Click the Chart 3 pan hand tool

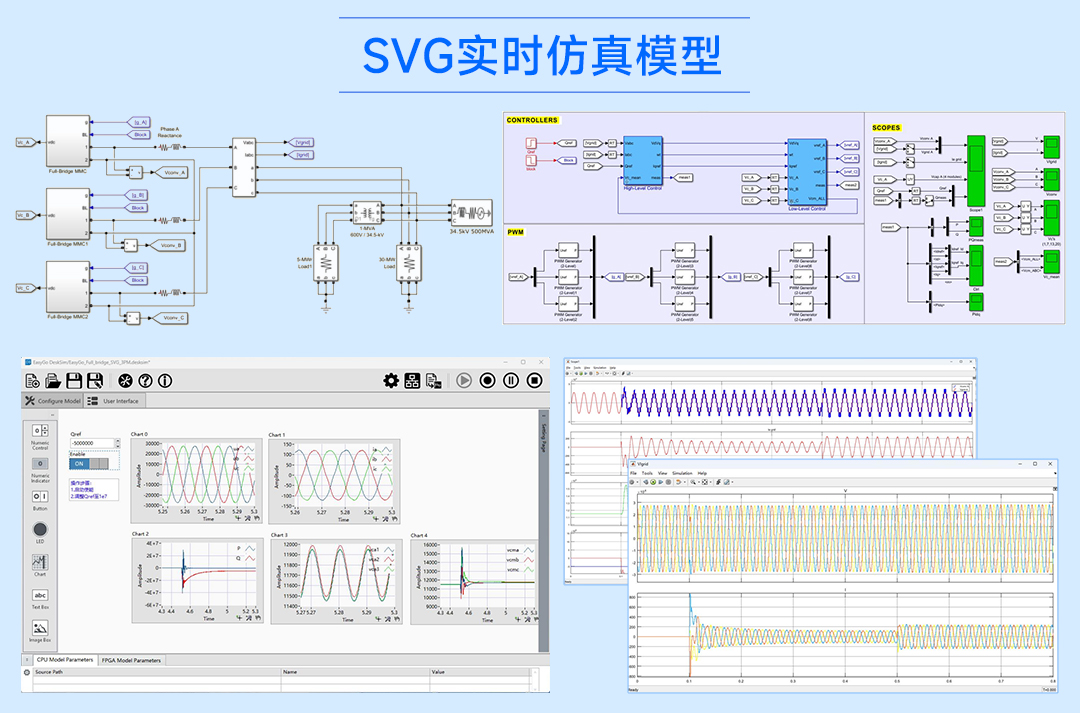pos(397,619)
